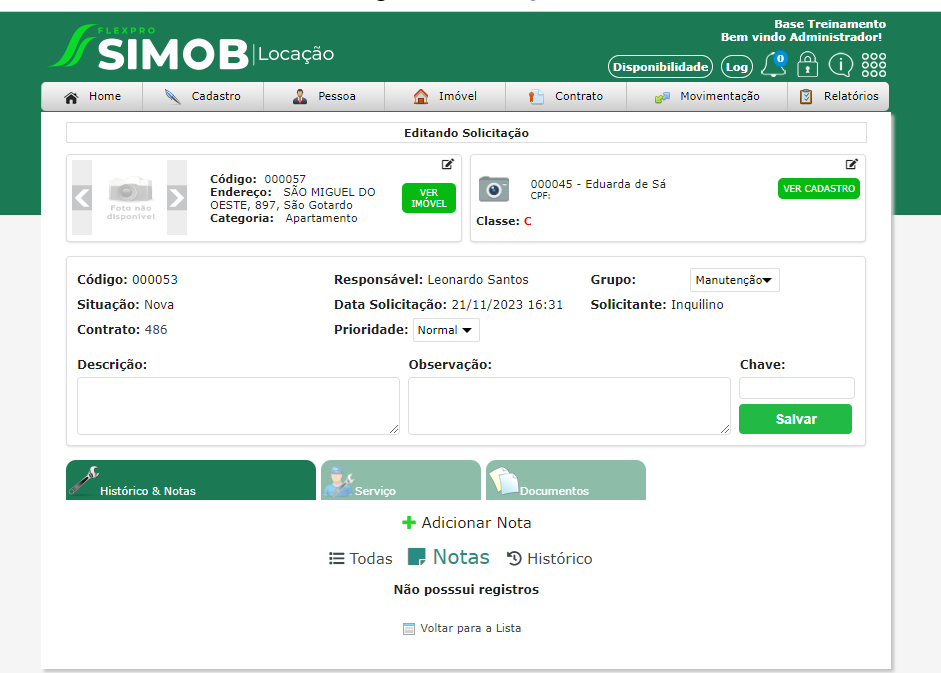
Task: Open the Grupo dropdown
Action: [x=735, y=281]
